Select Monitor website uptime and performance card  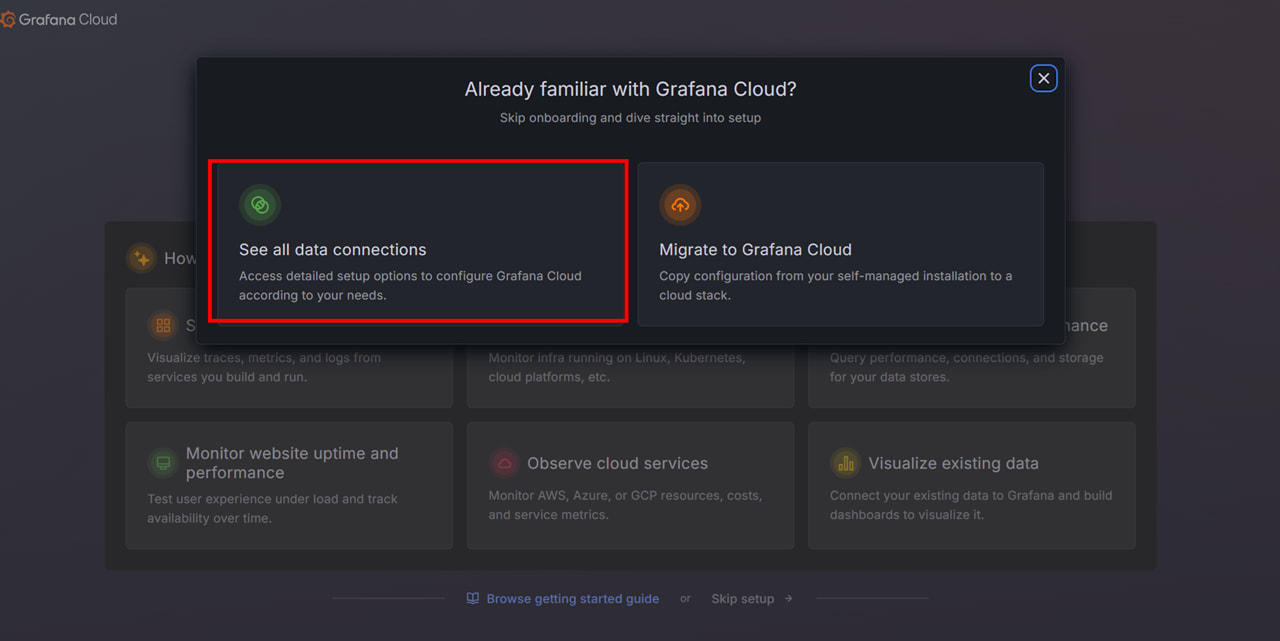click(289, 485)
